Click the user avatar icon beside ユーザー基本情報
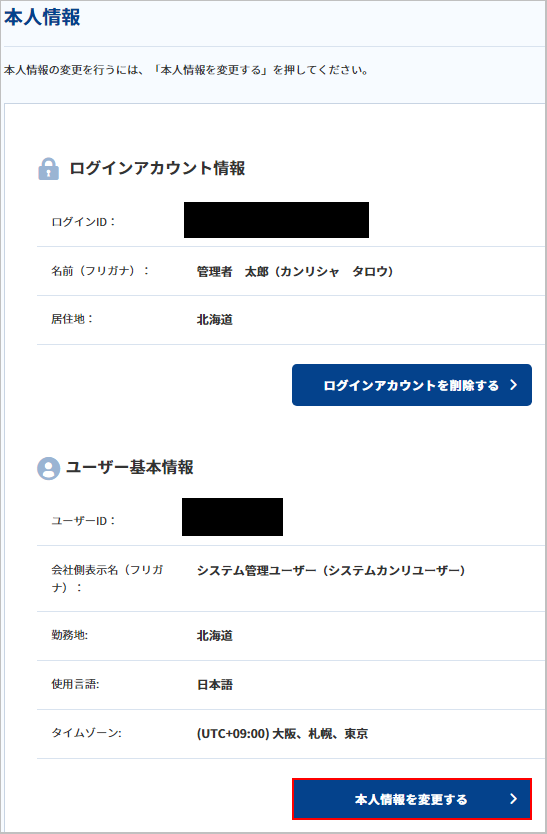This screenshot has width=547, height=834. 48,468
